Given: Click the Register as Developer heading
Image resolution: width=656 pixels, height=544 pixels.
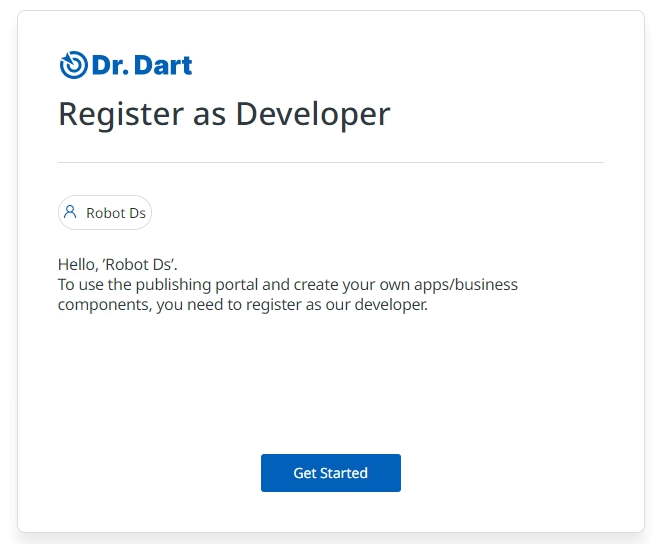Looking at the screenshot, I should [224, 114].
